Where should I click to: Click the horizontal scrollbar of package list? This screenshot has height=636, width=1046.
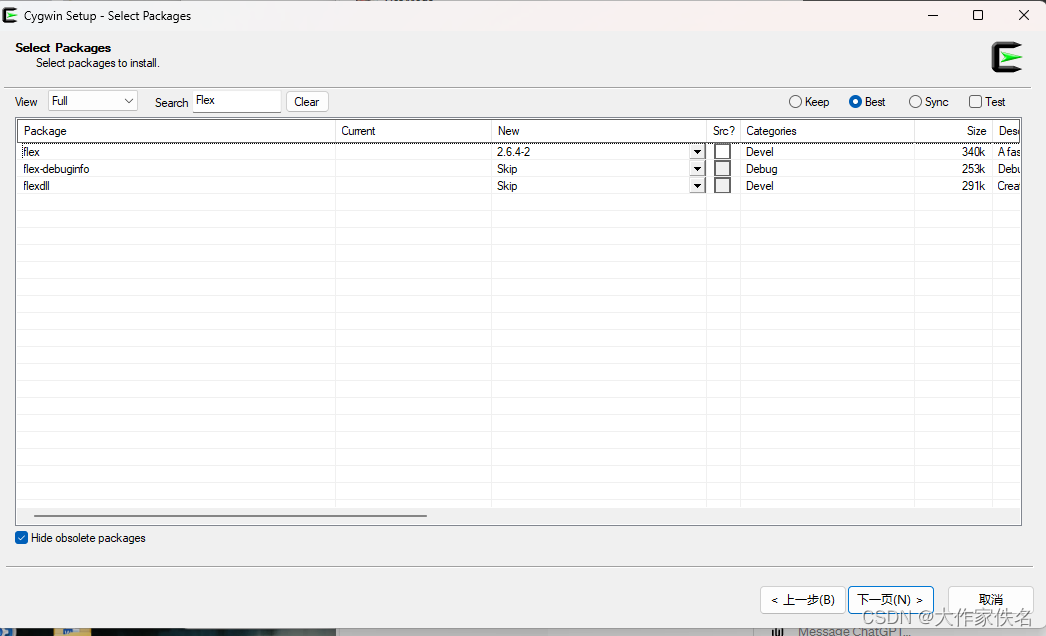[x=230, y=516]
